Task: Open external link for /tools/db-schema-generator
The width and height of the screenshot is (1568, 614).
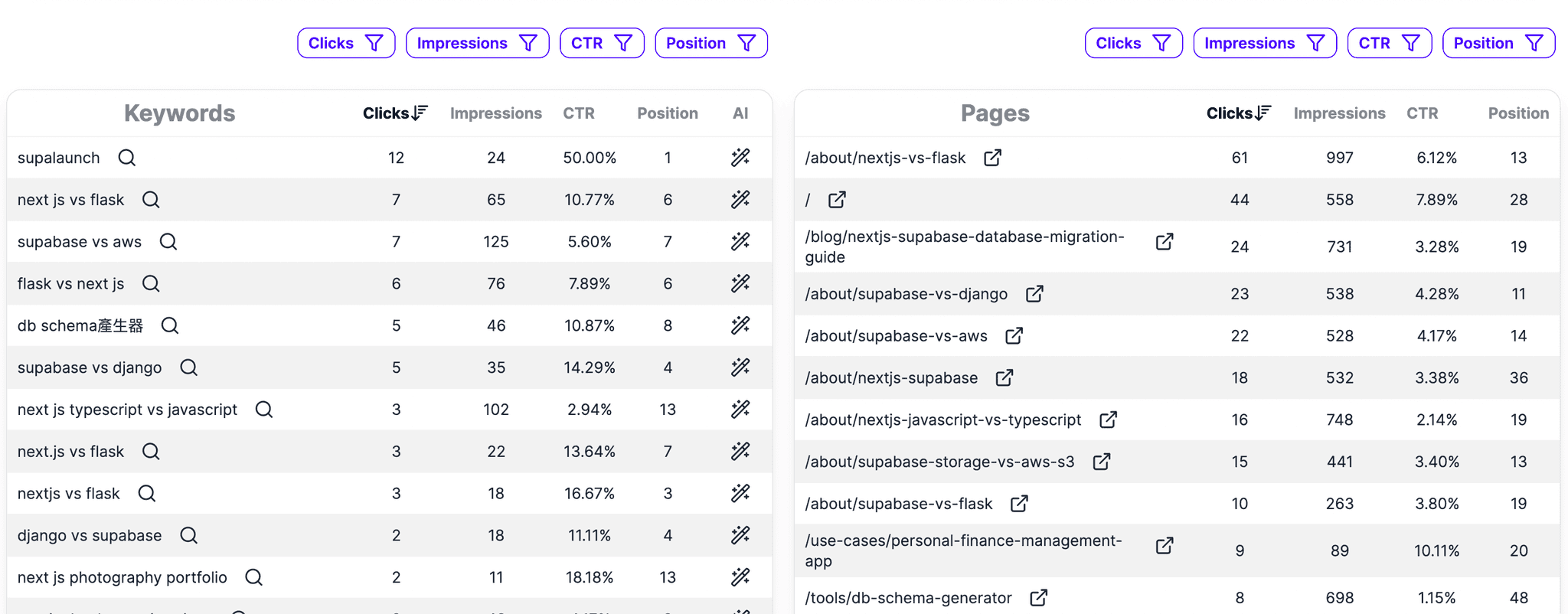Action: pyautogui.click(x=1038, y=598)
